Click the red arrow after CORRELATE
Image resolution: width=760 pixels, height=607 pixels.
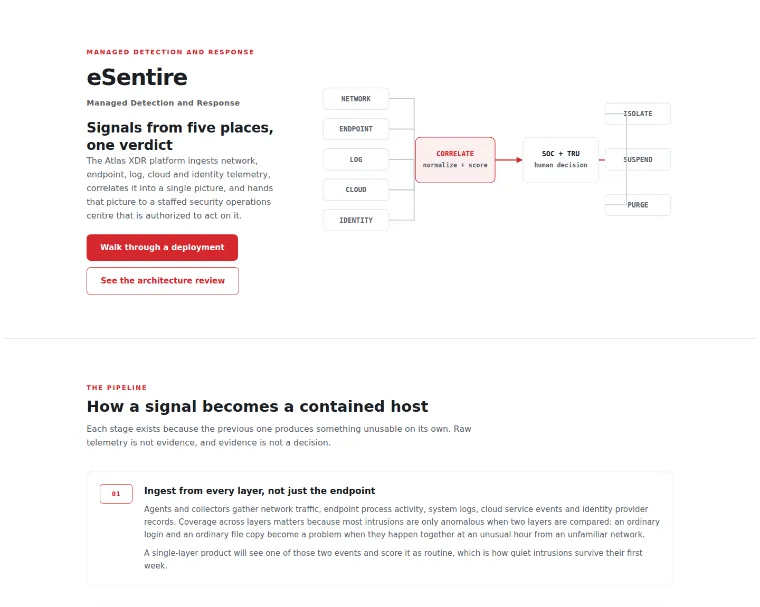(x=509, y=160)
